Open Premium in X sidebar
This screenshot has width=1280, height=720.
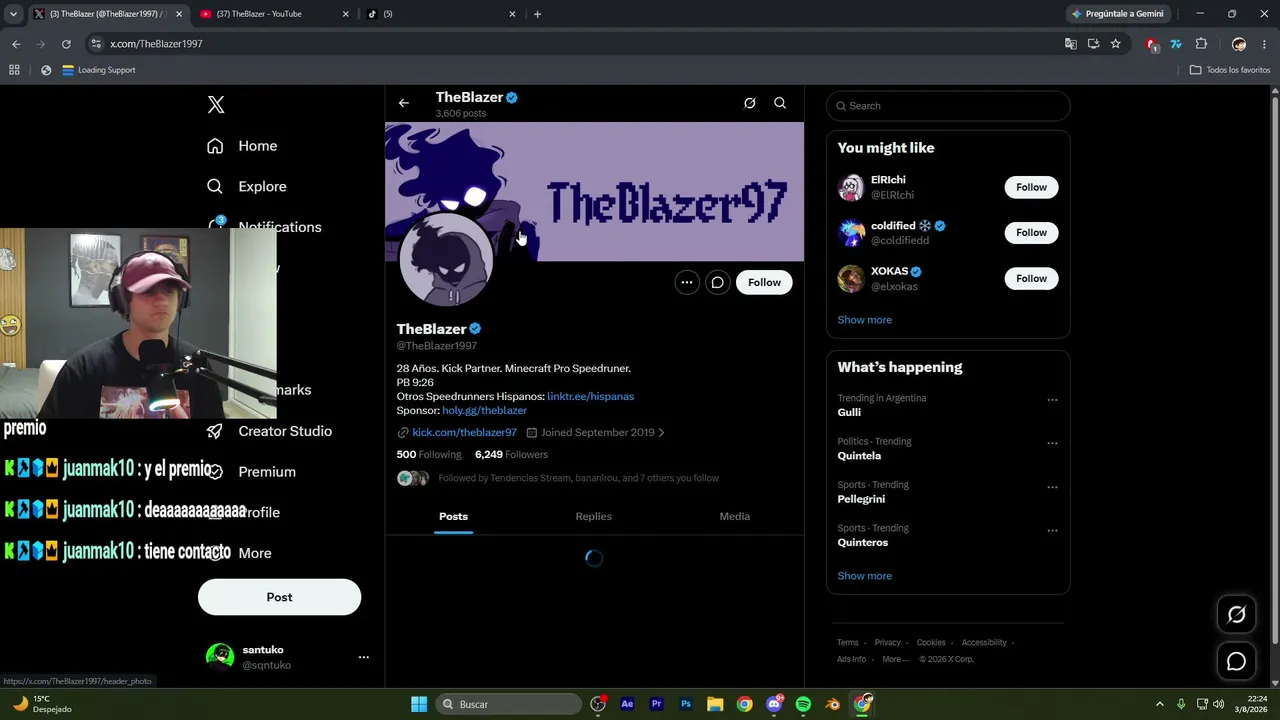click(x=251, y=472)
